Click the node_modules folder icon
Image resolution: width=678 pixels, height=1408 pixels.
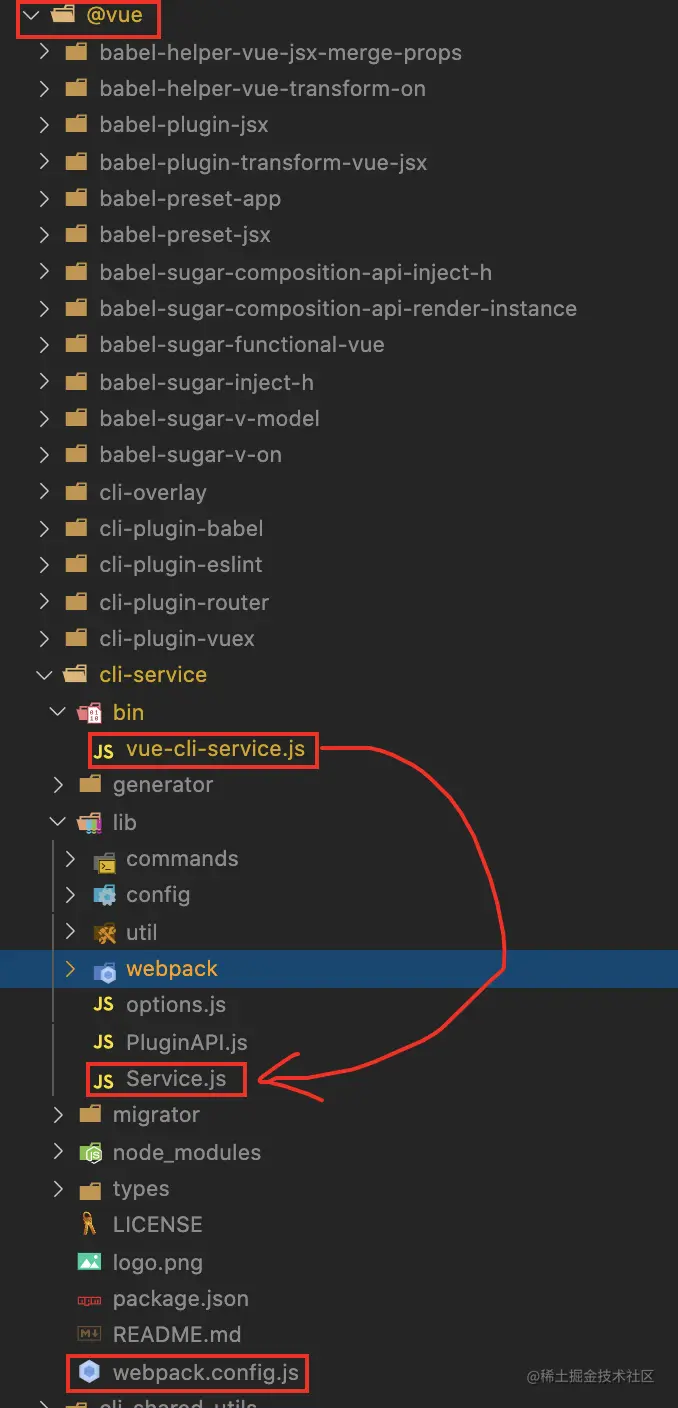90,1152
